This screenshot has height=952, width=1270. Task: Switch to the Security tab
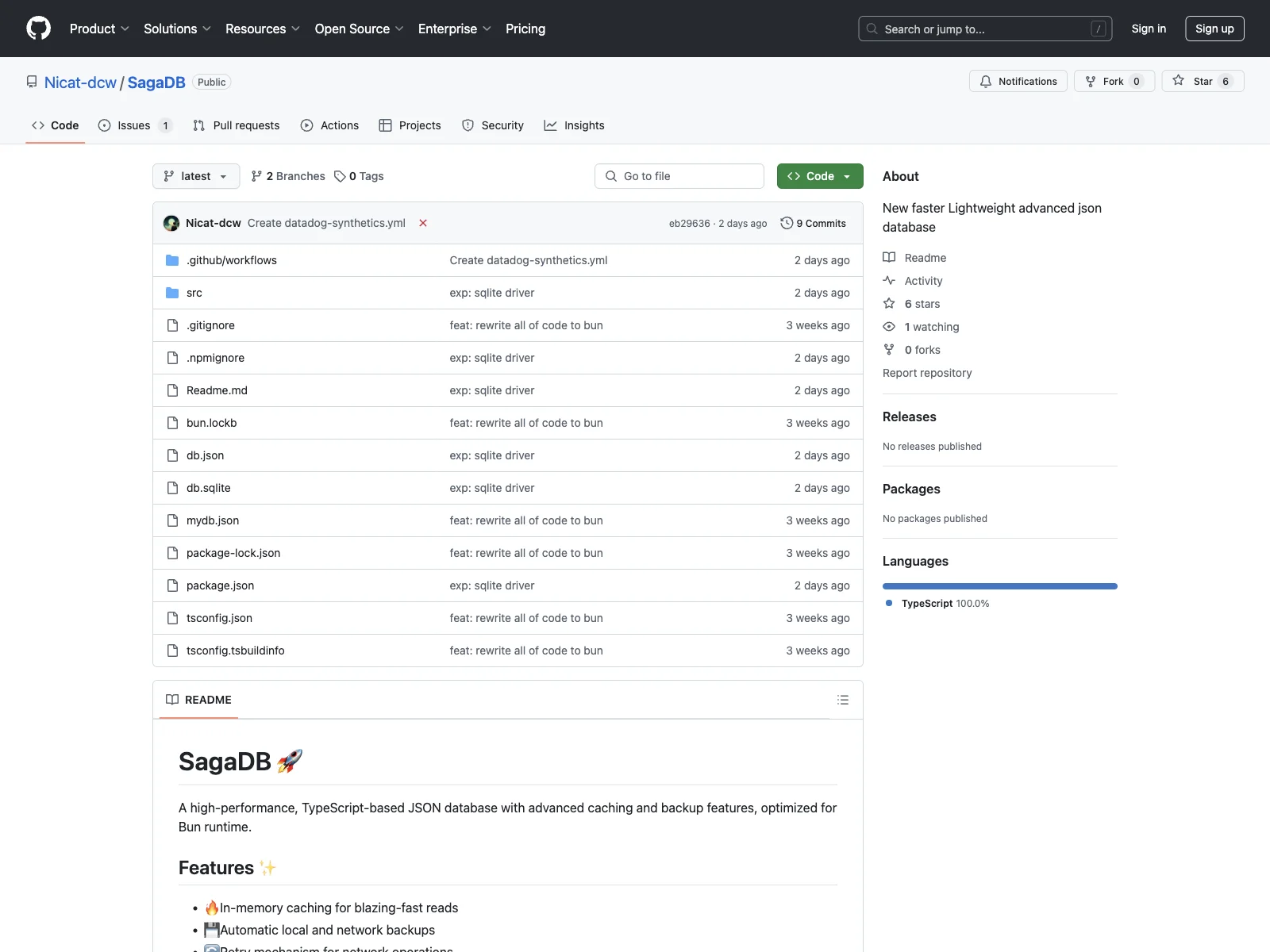coord(493,125)
